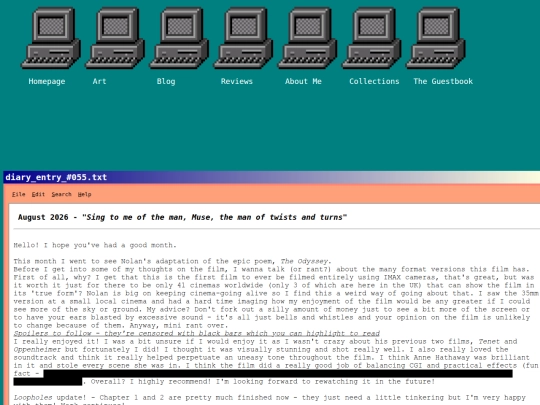Open the Homepage link
540x405 pixels.
click(47, 82)
